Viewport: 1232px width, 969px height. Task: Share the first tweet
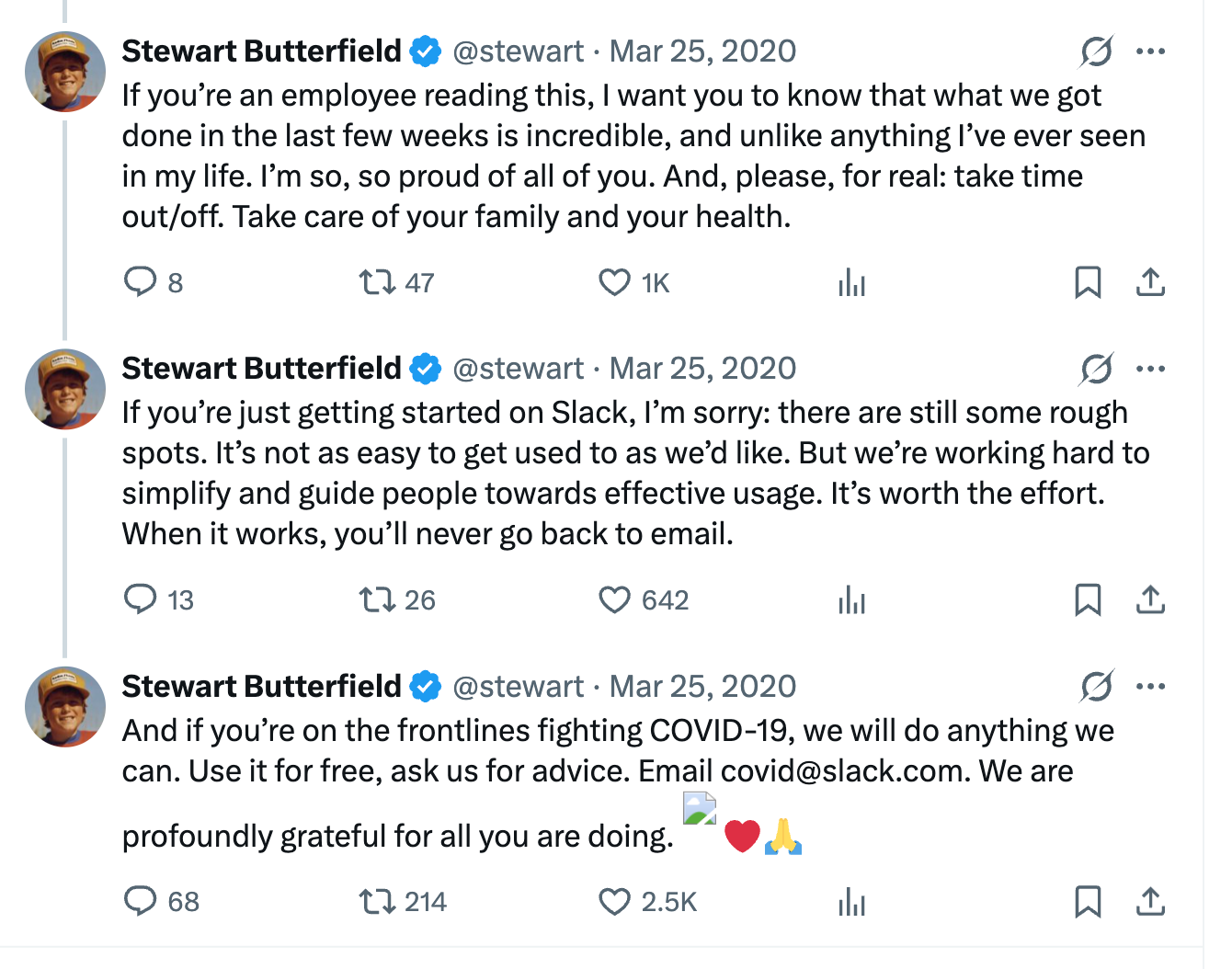click(1150, 281)
